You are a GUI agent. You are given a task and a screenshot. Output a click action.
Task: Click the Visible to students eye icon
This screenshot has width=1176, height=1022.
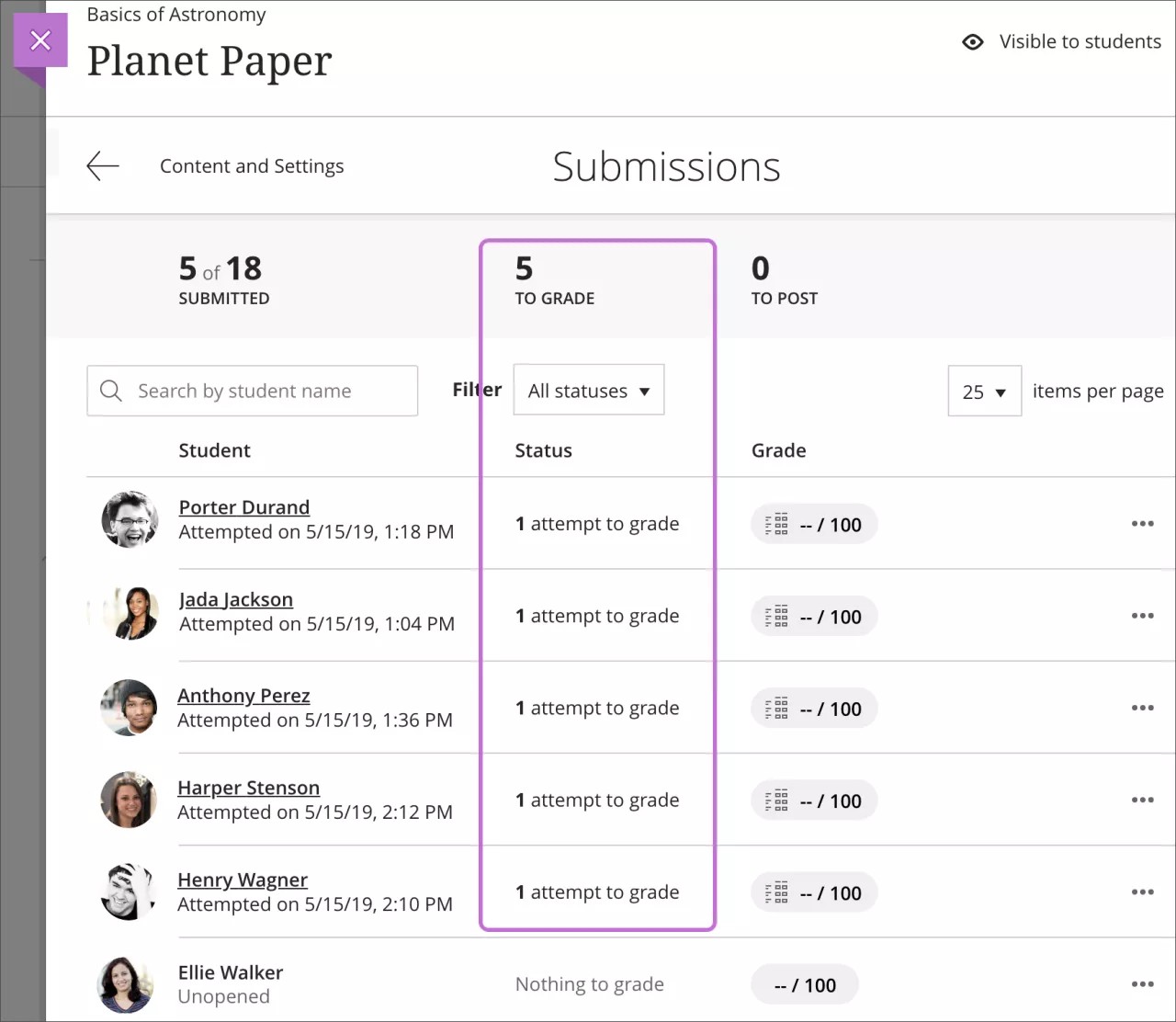(x=972, y=41)
